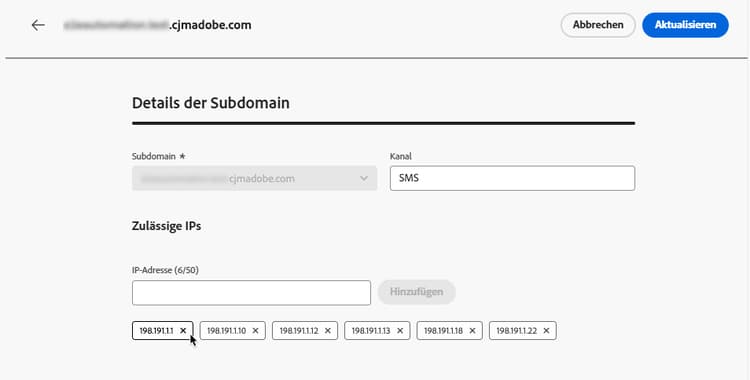Select the 198.191.1.10 IP tag label
Viewport: 750px width, 380px height.
tap(226, 330)
